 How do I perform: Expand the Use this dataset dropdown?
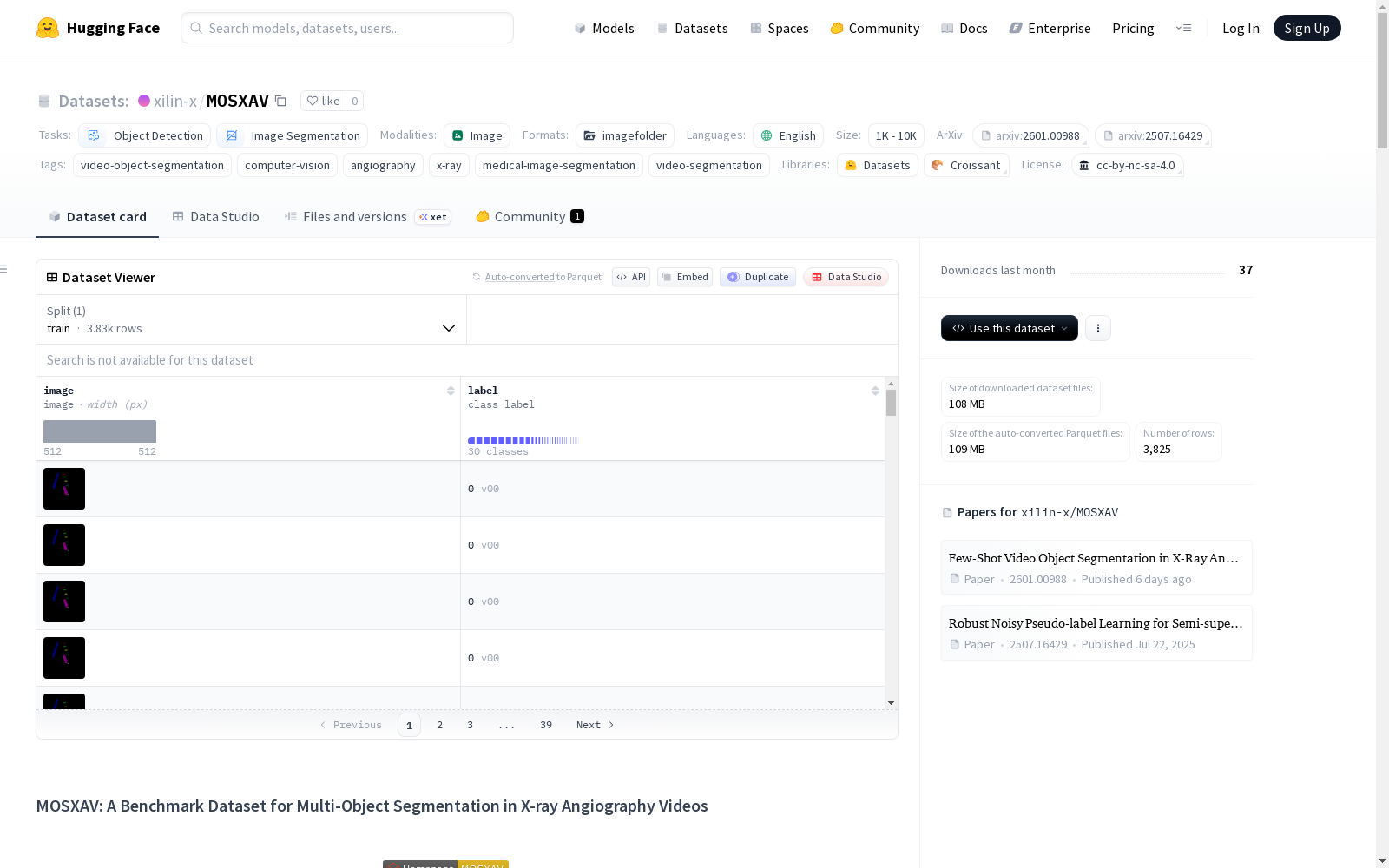point(1010,328)
